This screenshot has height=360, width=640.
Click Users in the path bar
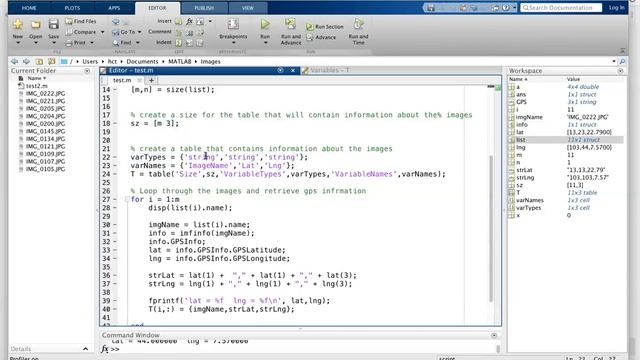[90, 61]
